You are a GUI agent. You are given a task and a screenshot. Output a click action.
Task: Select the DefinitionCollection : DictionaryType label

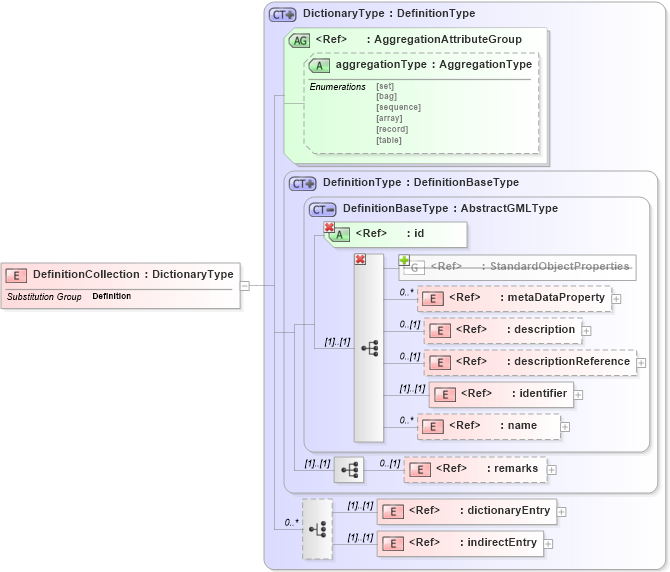pyautogui.click(x=133, y=274)
